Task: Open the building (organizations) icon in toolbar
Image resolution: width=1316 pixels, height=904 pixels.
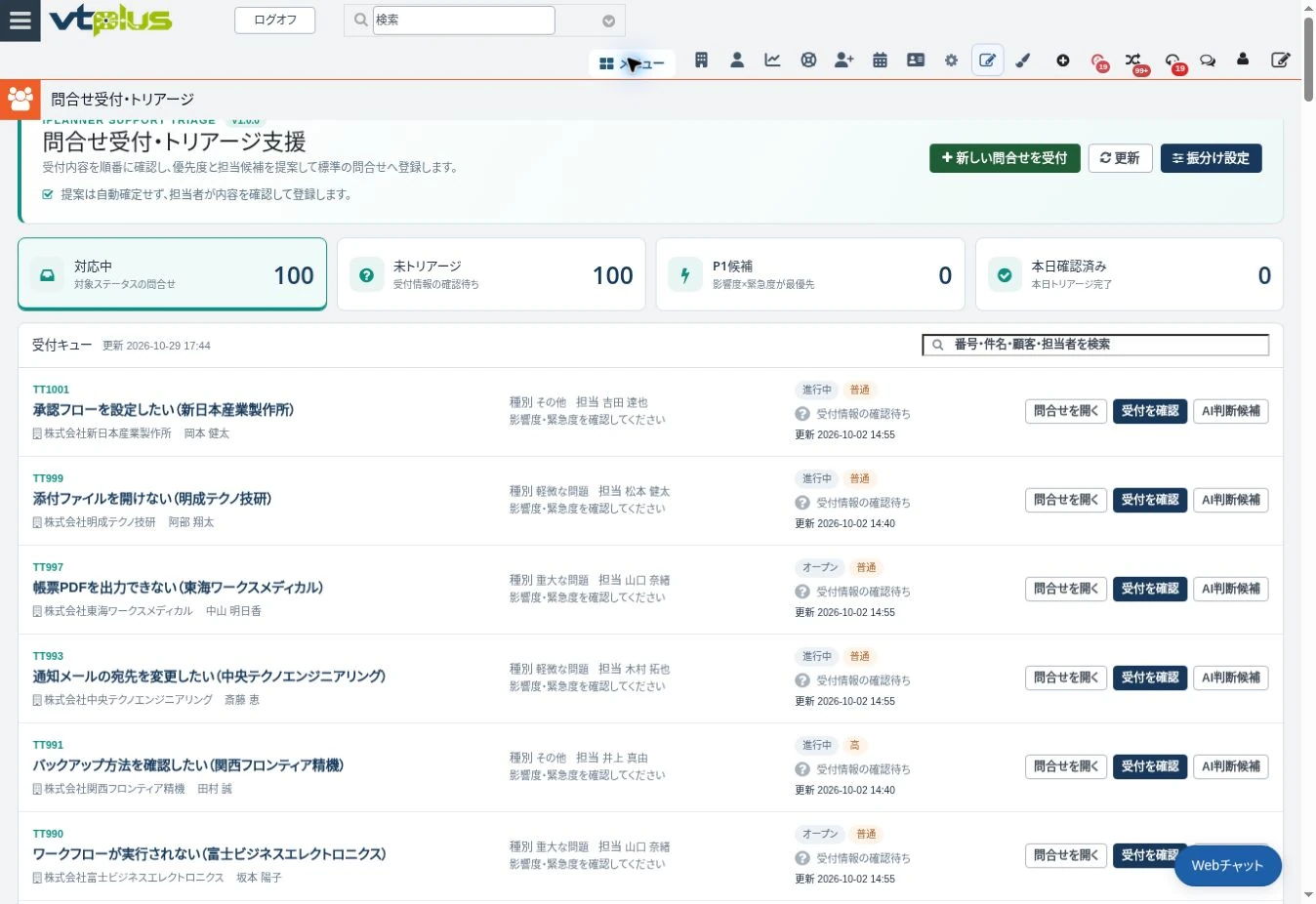Action: [x=701, y=61]
